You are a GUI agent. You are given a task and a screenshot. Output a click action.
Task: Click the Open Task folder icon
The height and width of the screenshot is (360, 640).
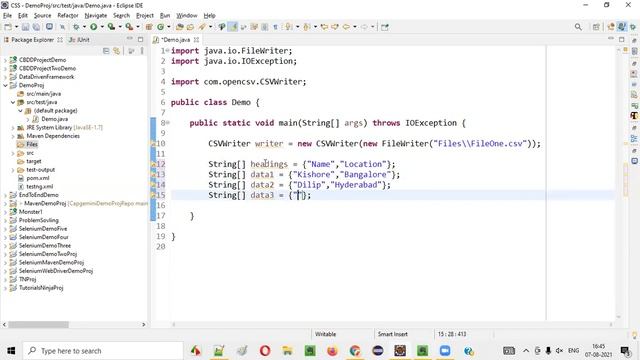(190, 27)
